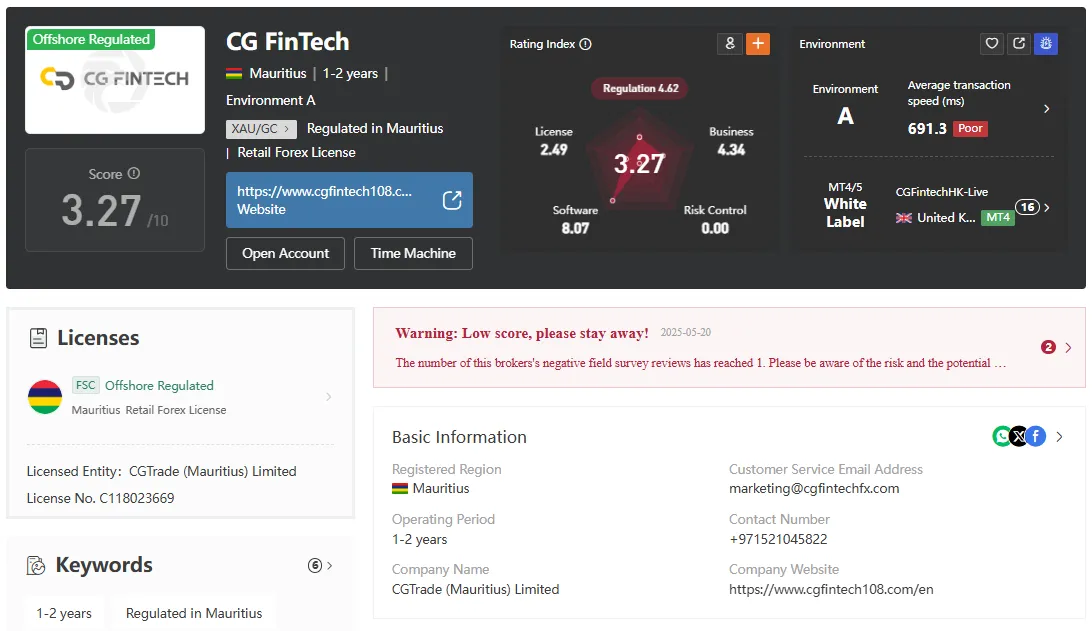Click the Regulation 4.62 pill
This screenshot has height=631, width=1092.
point(640,88)
